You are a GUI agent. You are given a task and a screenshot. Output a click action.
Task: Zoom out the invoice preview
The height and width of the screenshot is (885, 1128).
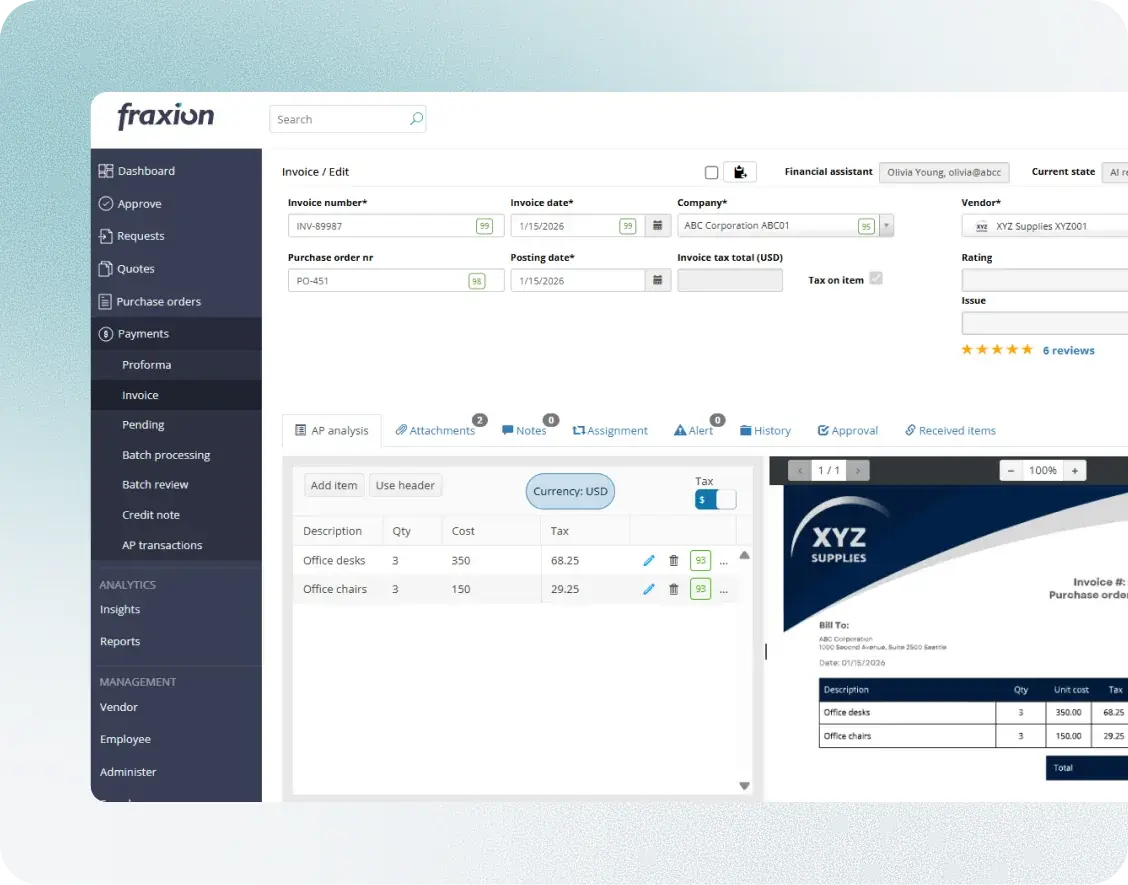1011,471
